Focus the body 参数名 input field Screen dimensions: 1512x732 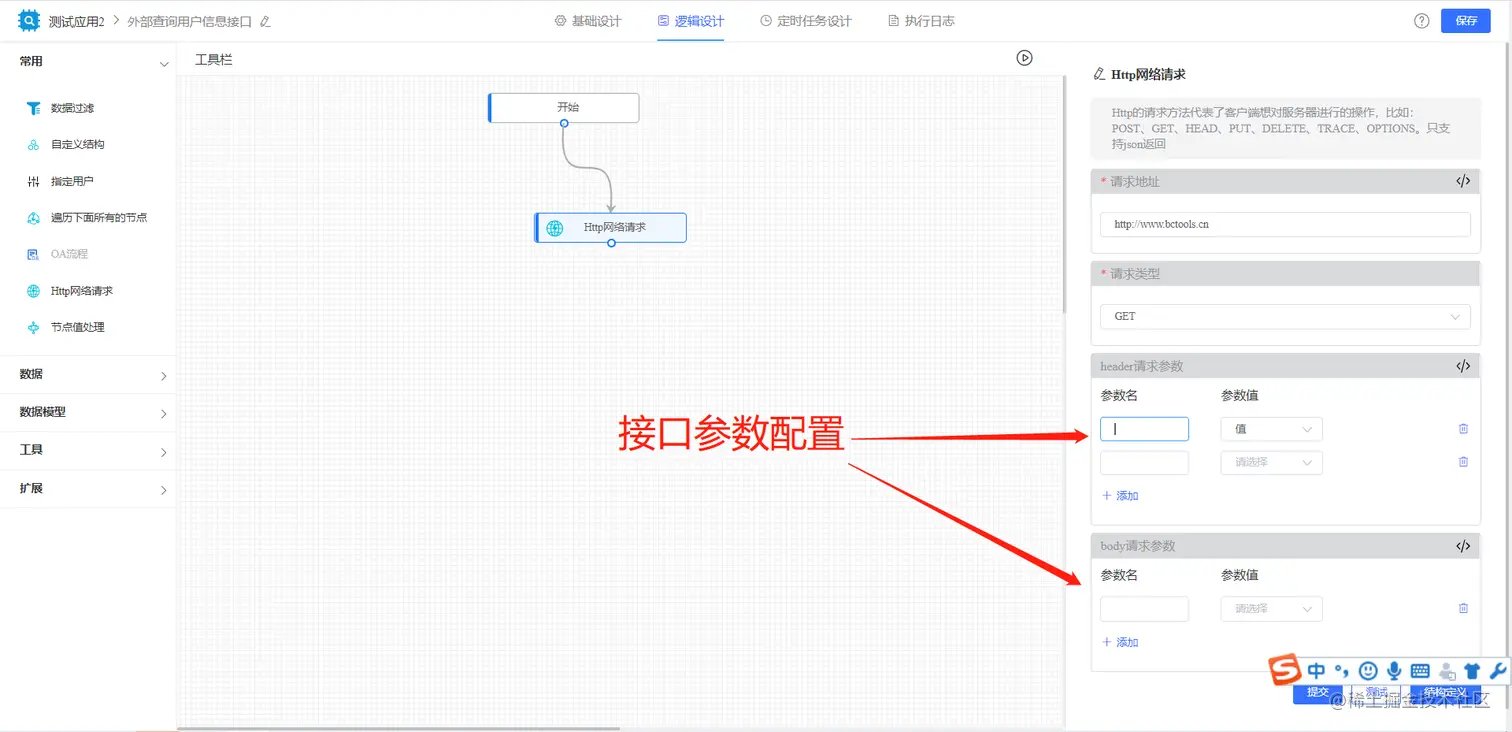click(x=1144, y=608)
